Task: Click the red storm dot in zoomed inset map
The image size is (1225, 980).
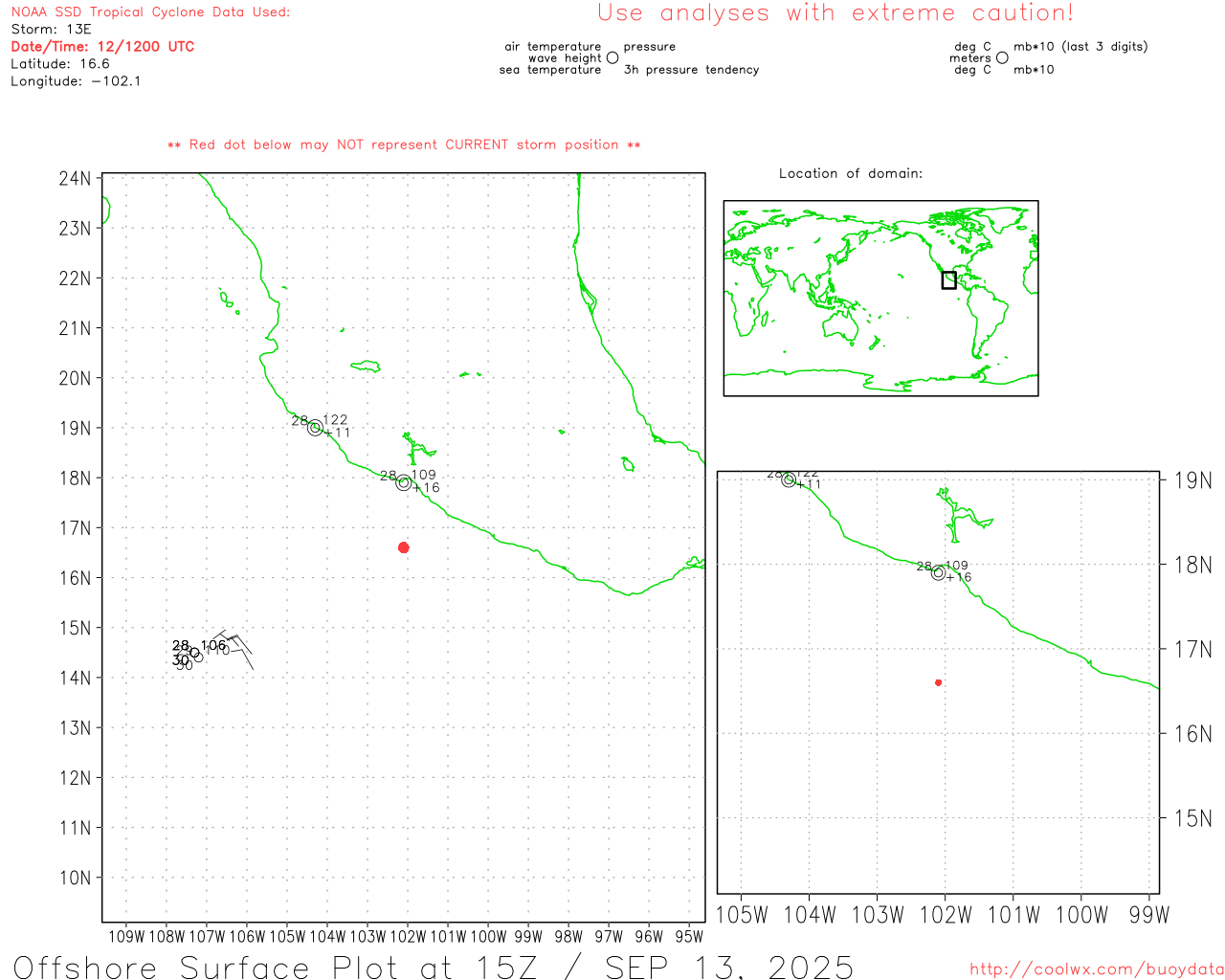Action: click(x=939, y=682)
